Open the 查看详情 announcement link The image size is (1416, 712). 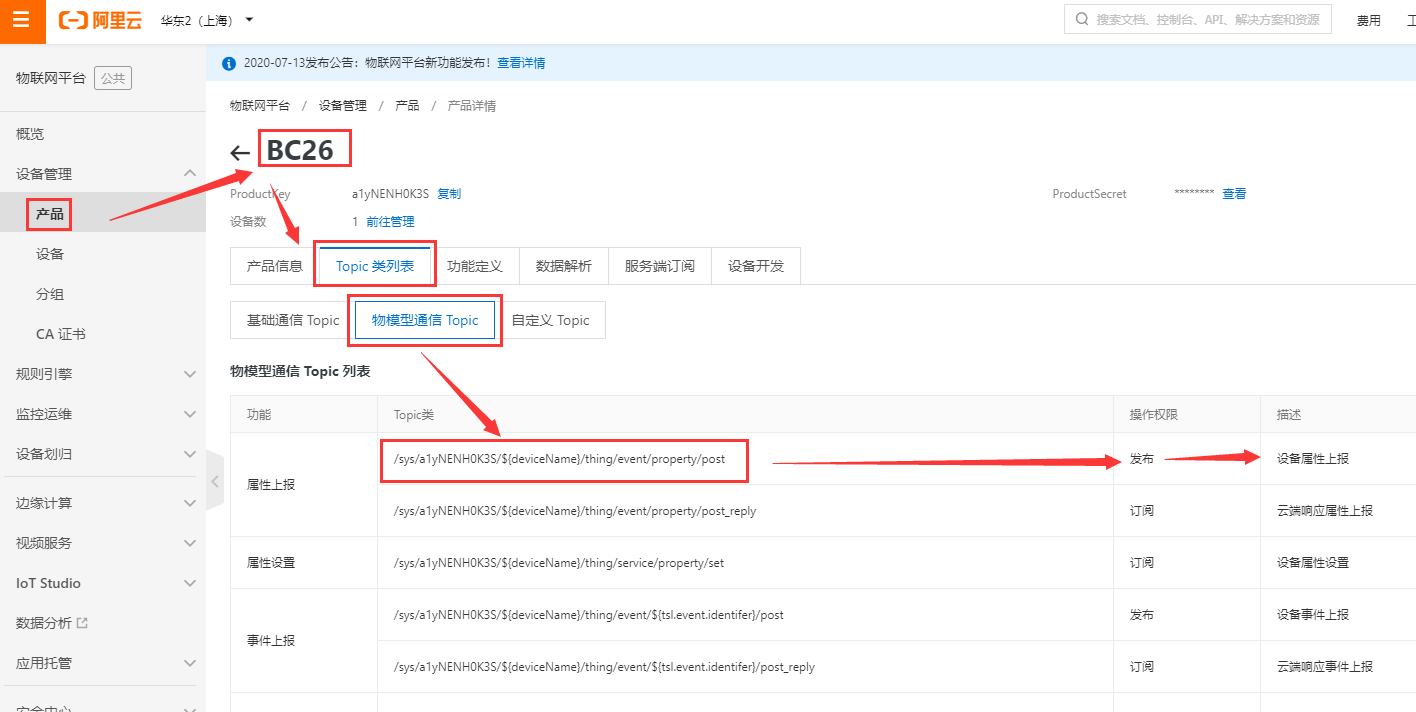[x=521, y=63]
